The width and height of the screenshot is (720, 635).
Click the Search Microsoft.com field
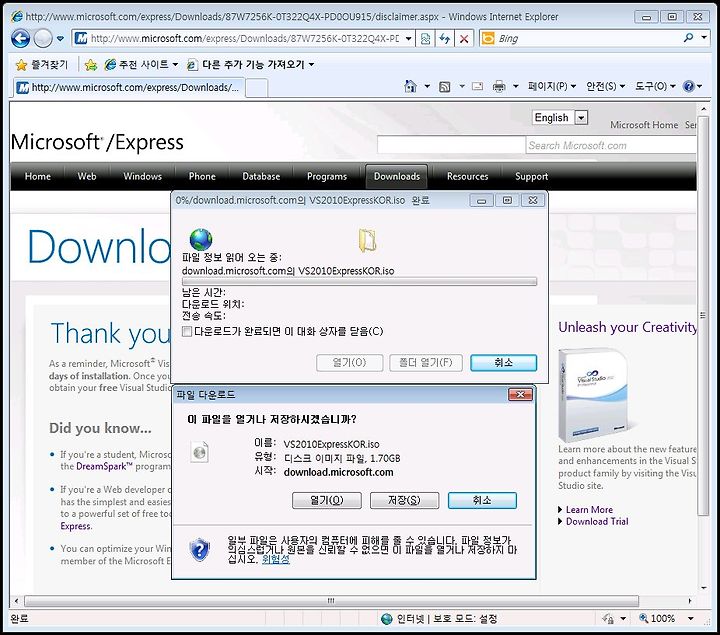click(x=611, y=146)
